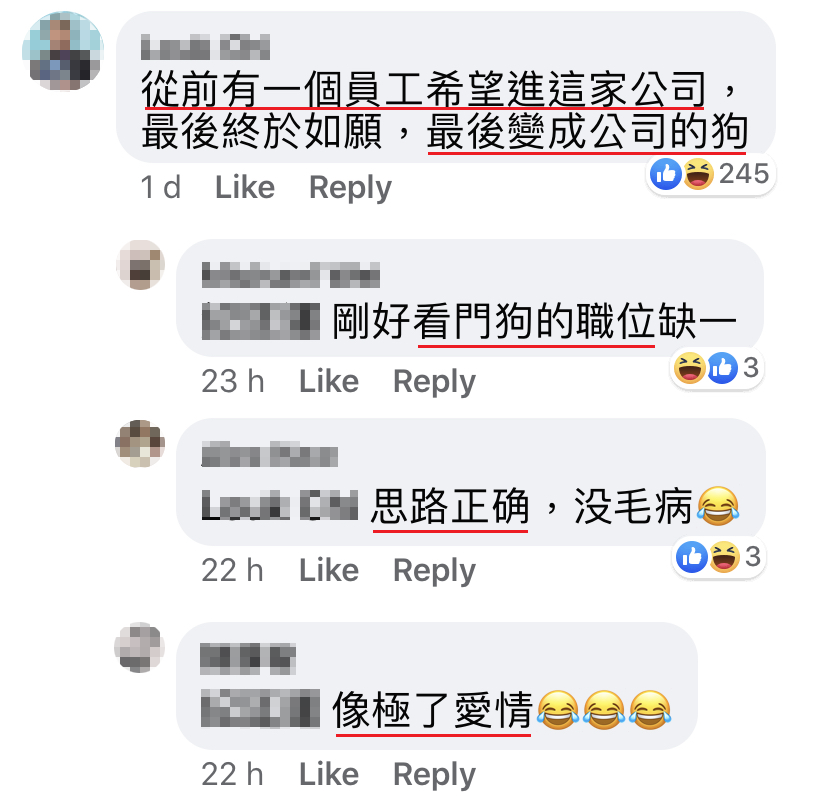Click the tagged name before 思路正确

(280, 505)
